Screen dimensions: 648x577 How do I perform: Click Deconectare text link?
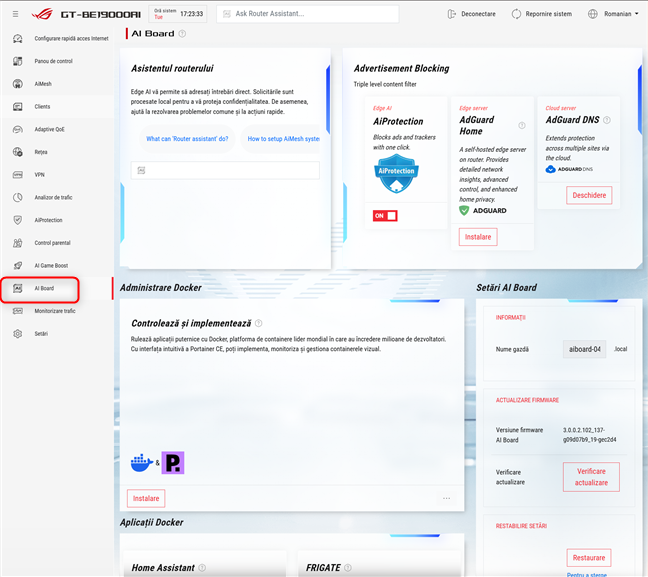[478, 14]
